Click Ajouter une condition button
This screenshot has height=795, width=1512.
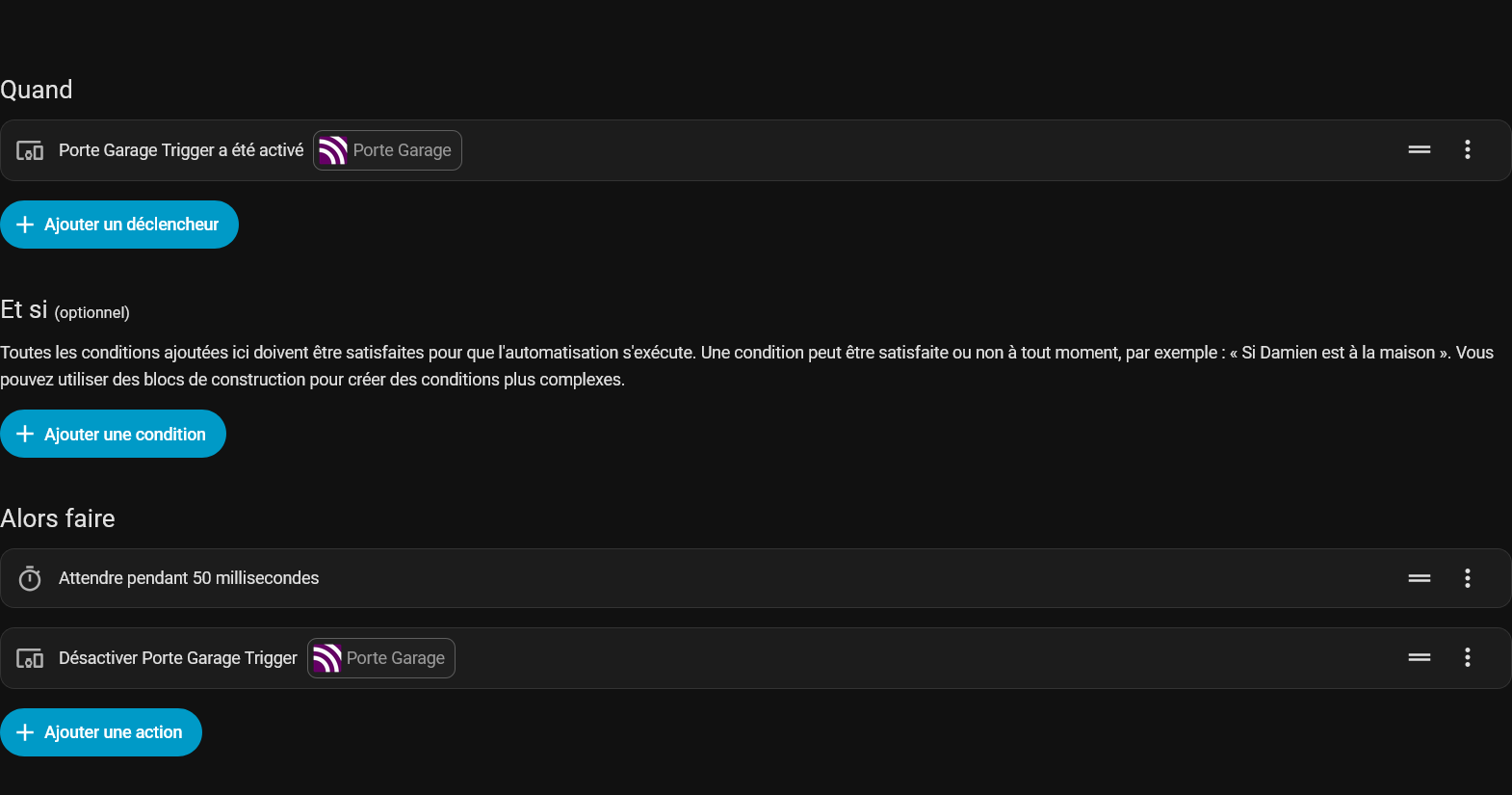(x=113, y=434)
